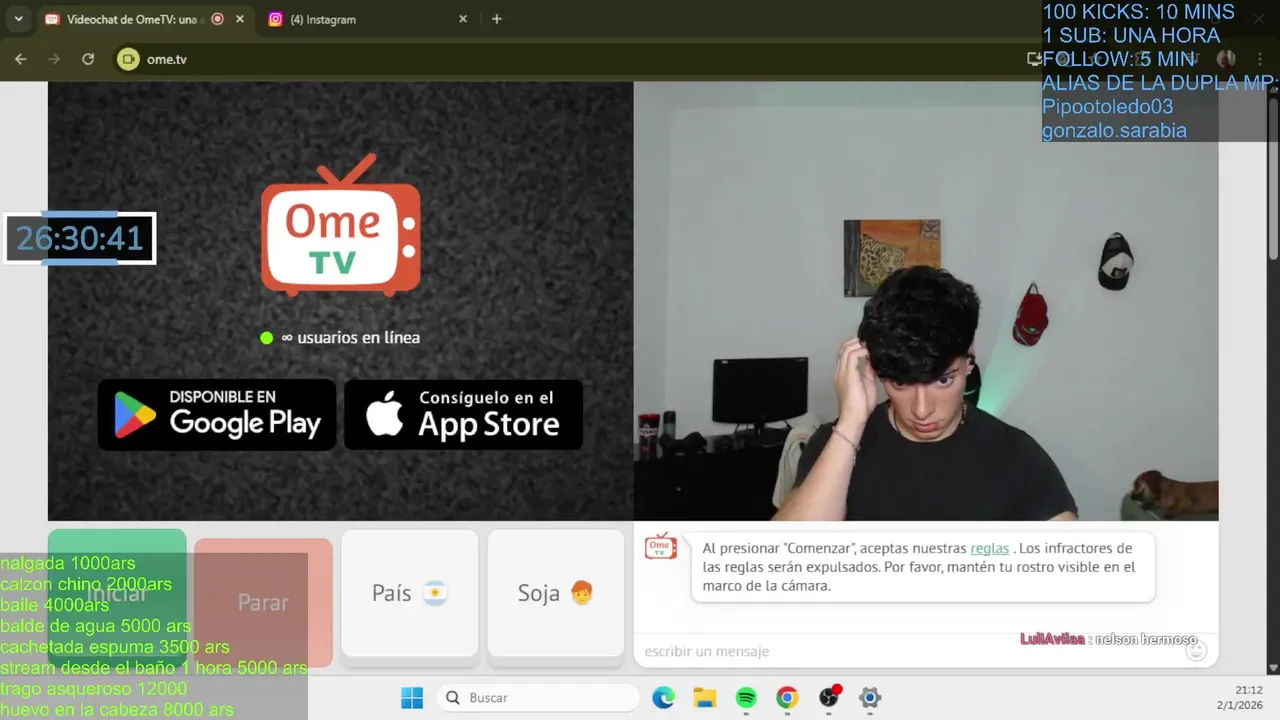Open File Explorer from taskbar
Image resolution: width=1280 pixels, height=720 pixels.
(705, 697)
